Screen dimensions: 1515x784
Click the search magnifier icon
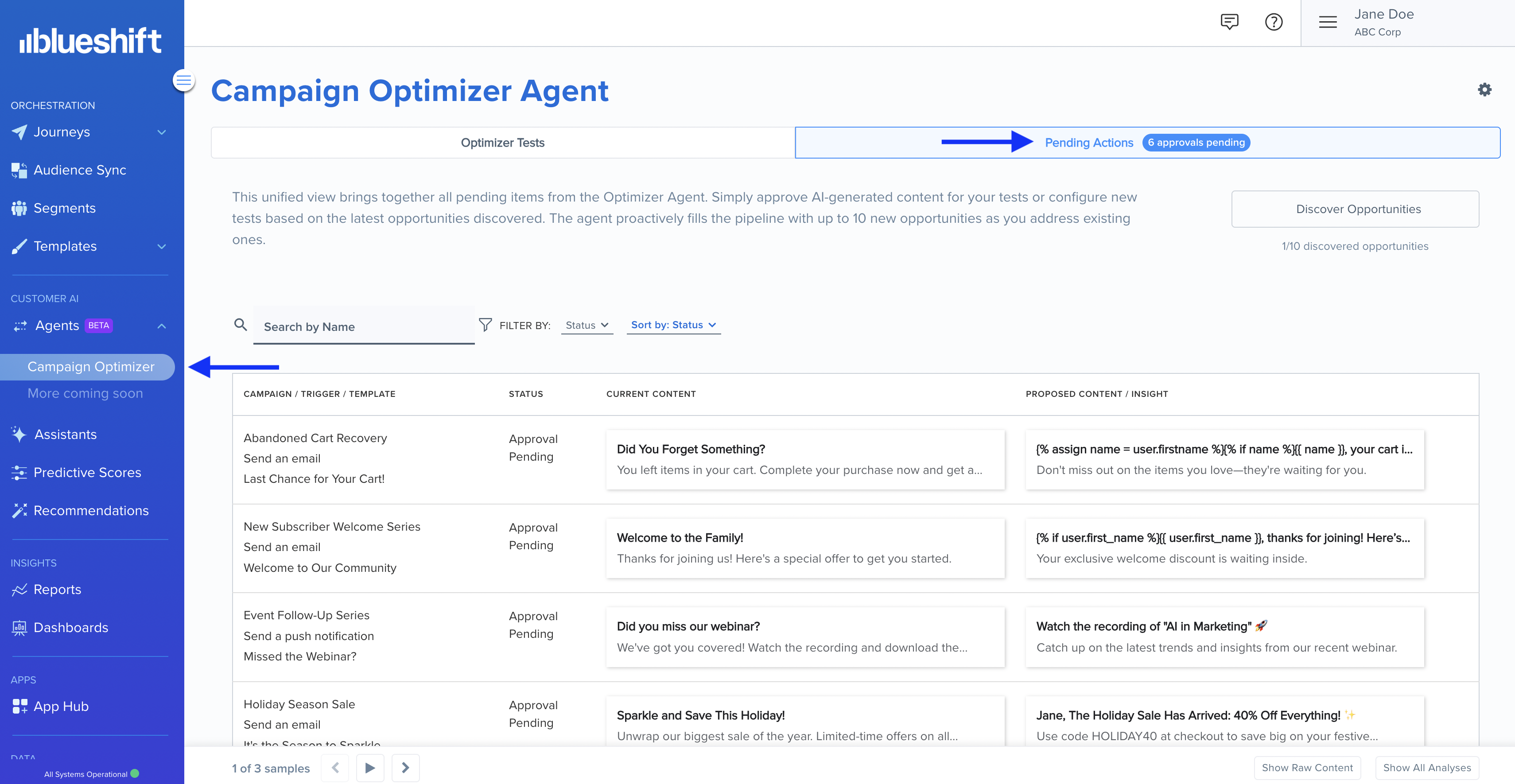(x=240, y=324)
